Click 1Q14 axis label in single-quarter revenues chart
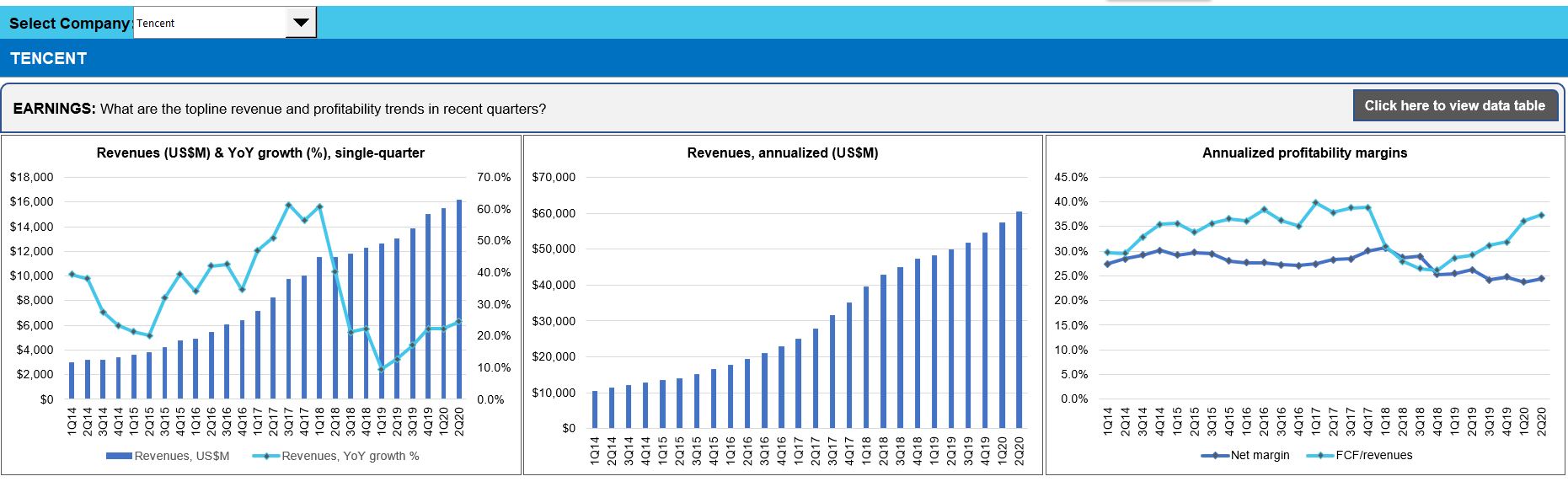 coord(72,420)
